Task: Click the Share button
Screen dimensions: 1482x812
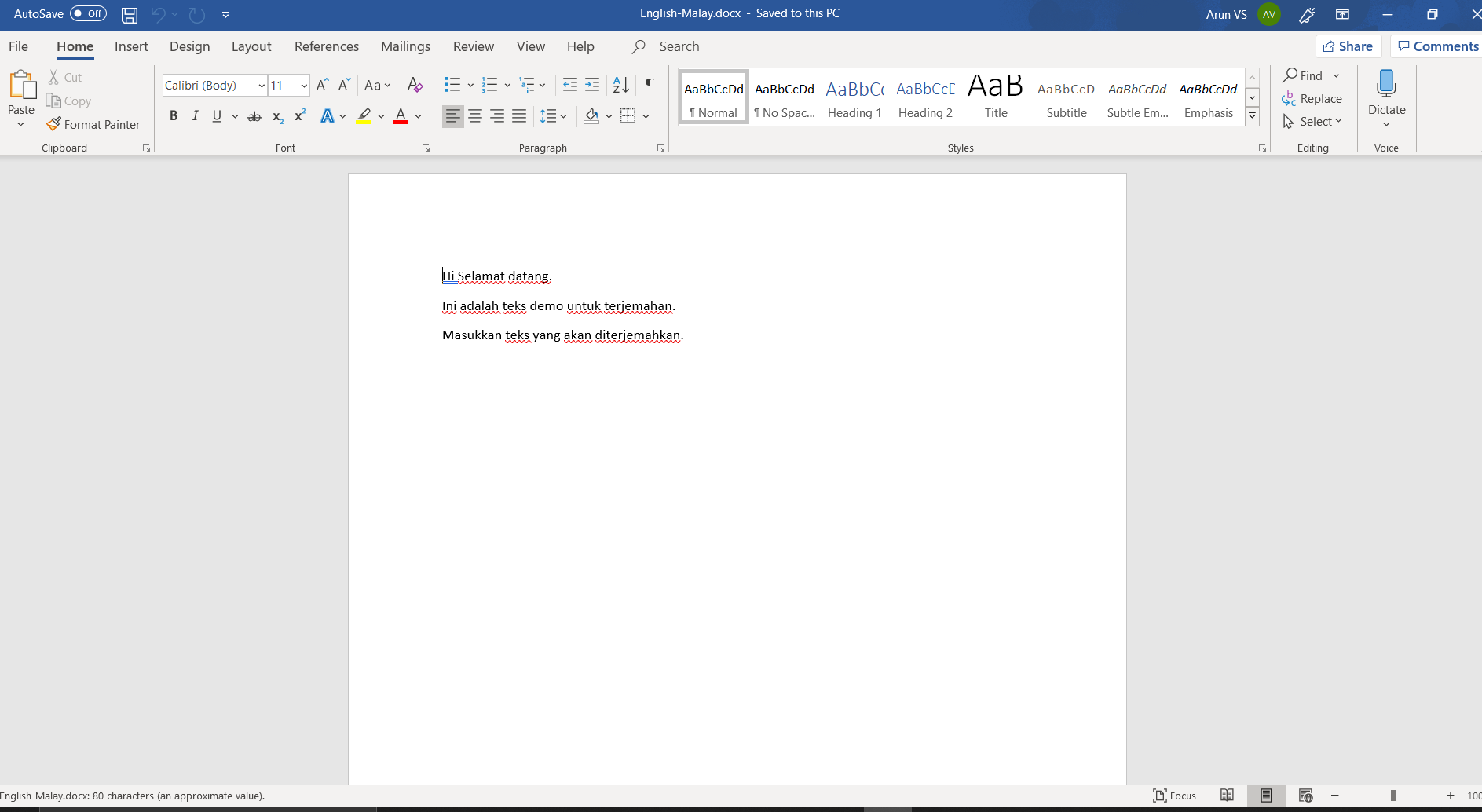Action: click(x=1348, y=46)
